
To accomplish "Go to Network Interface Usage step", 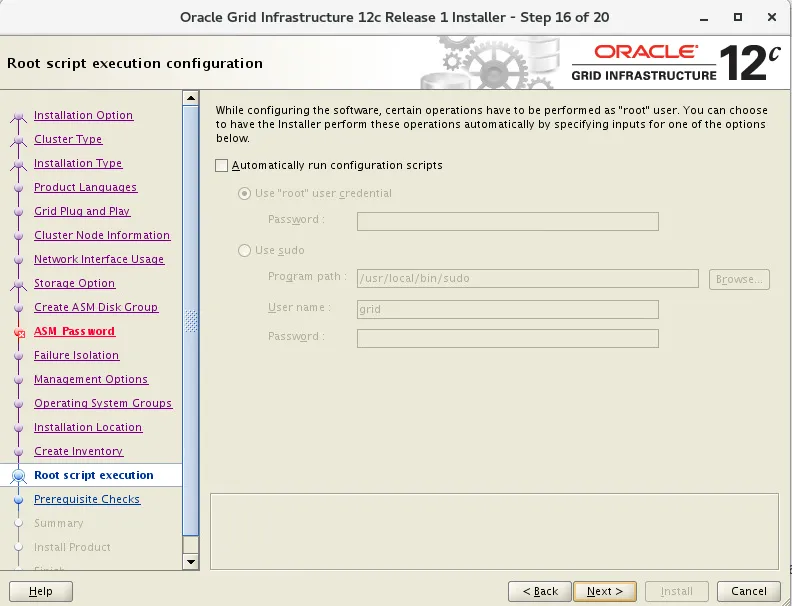I will click(x=99, y=259).
